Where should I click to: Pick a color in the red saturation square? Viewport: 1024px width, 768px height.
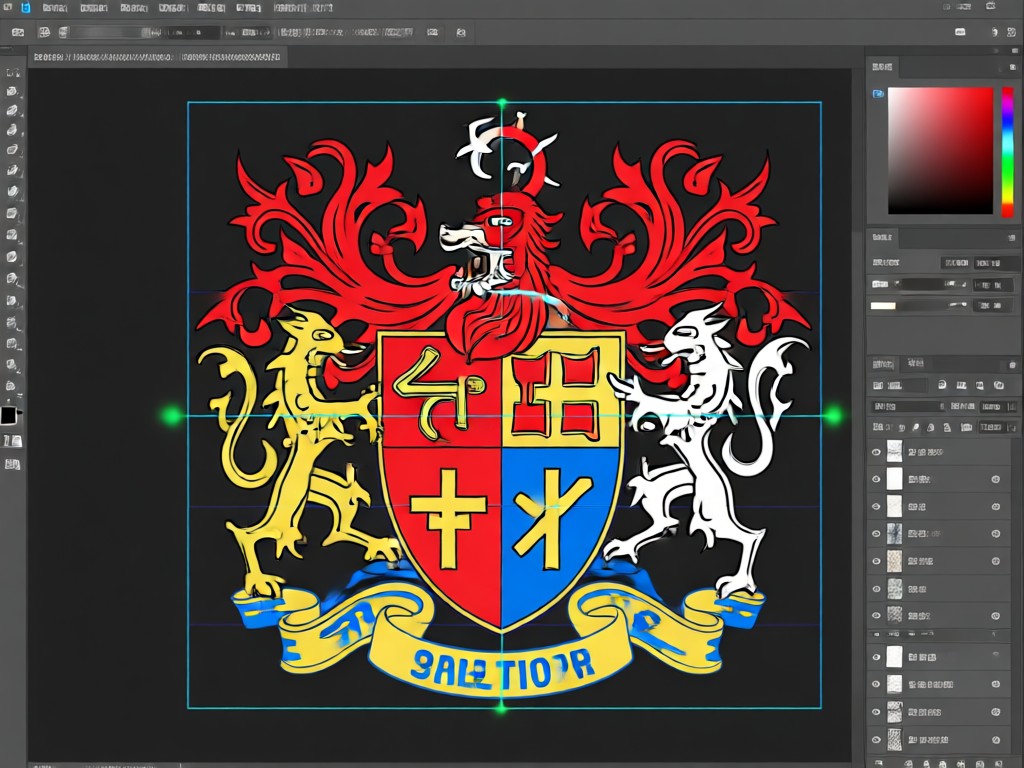940,151
